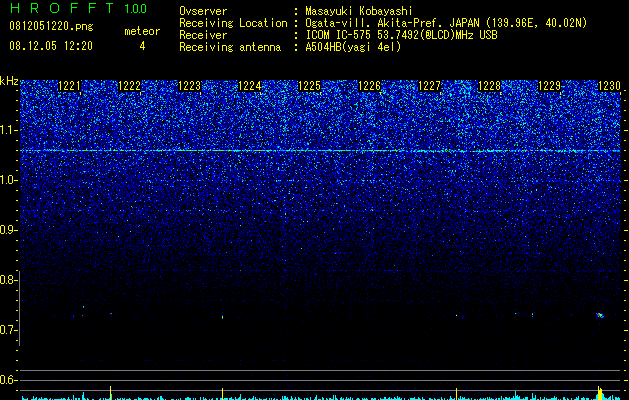Image resolution: width=629 pixels, height=400 pixels.
Task: Click the kHz unit label
Action: click(9, 81)
